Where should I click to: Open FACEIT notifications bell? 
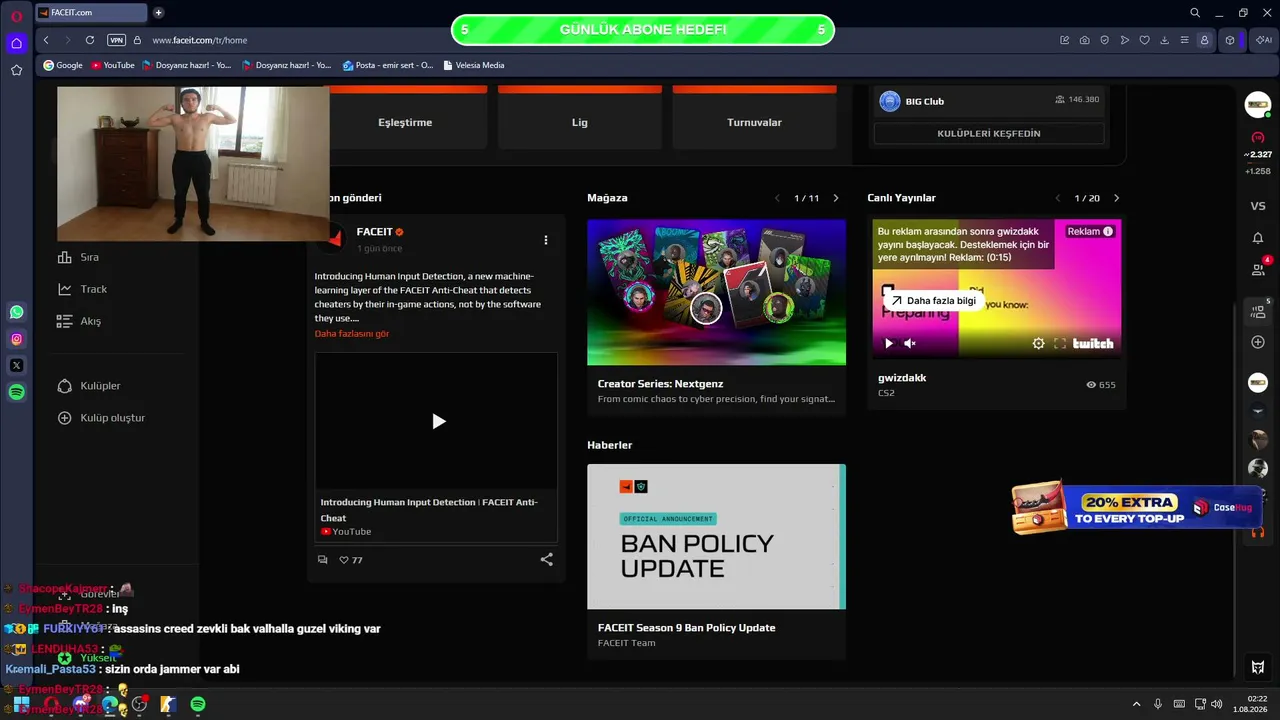[x=1258, y=238]
